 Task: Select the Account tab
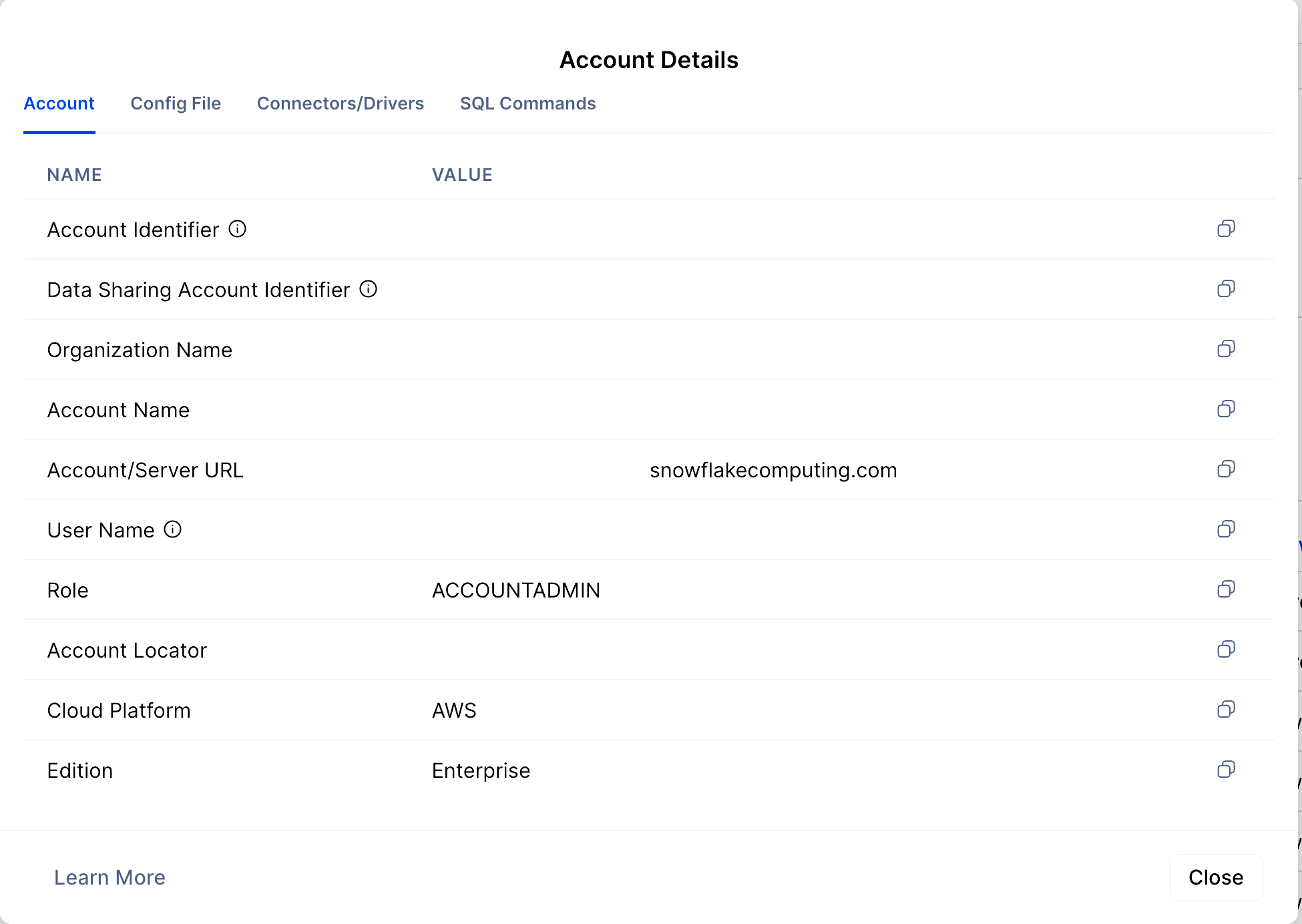point(59,103)
